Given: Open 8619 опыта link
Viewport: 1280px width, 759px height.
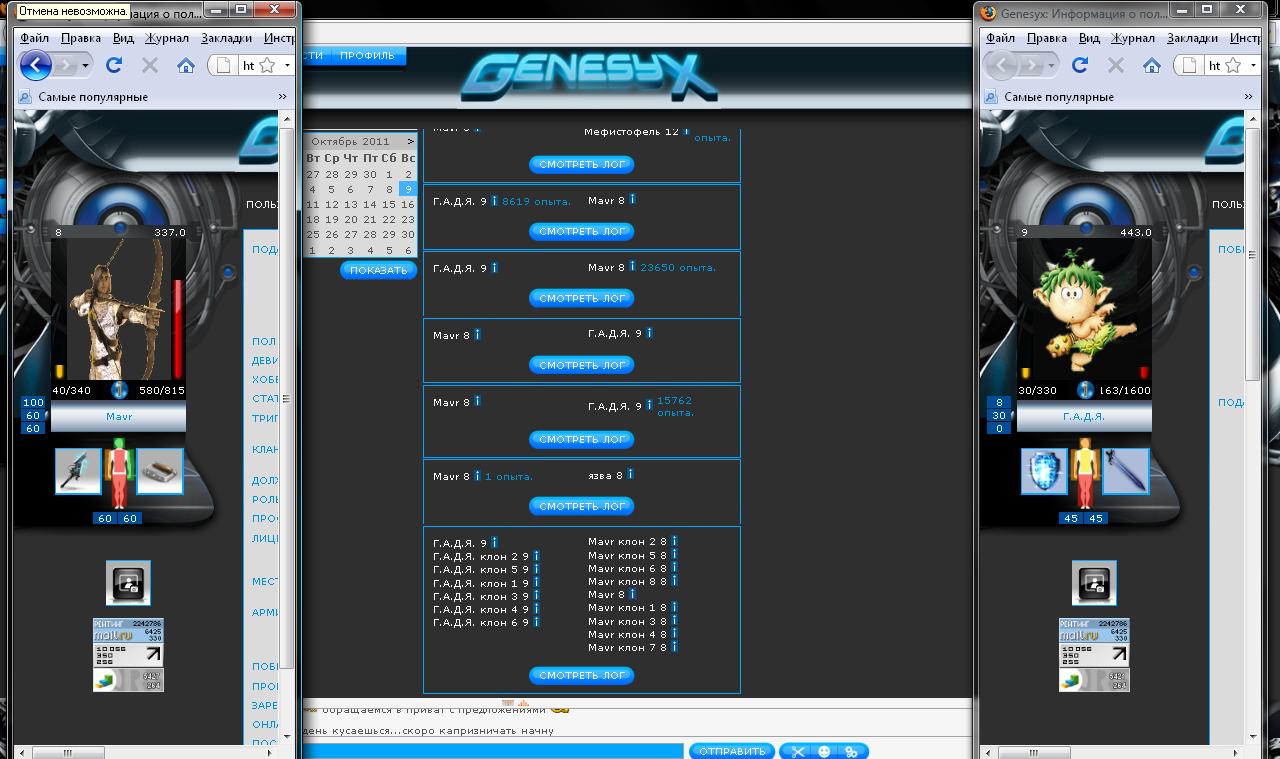Looking at the screenshot, I should click(536, 201).
